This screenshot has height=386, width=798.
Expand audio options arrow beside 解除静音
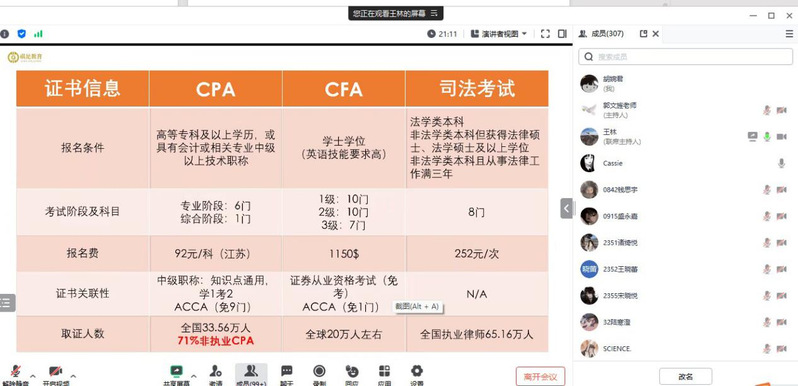[33, 376]
